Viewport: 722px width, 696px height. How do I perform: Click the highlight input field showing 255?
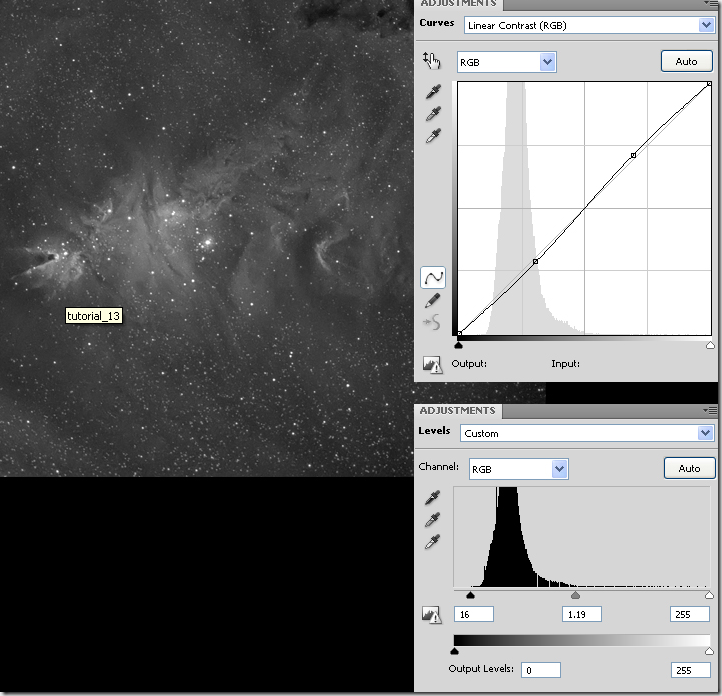point(689,615)
